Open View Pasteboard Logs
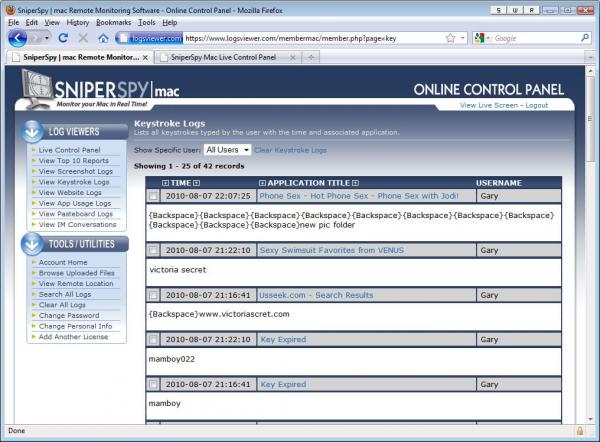 coord(75,214)
